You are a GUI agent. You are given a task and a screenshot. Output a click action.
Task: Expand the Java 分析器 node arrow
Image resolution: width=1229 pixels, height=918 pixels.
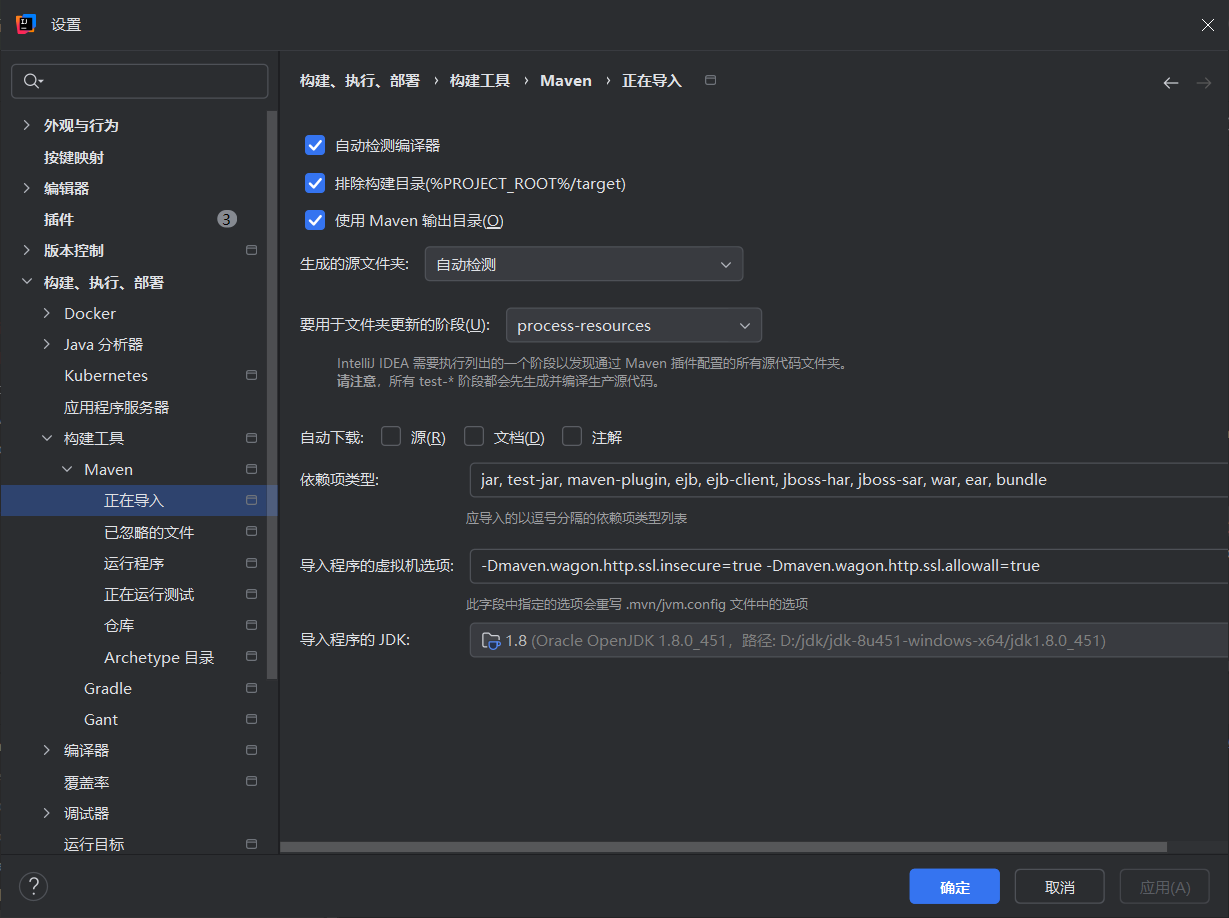click(47, 344)
